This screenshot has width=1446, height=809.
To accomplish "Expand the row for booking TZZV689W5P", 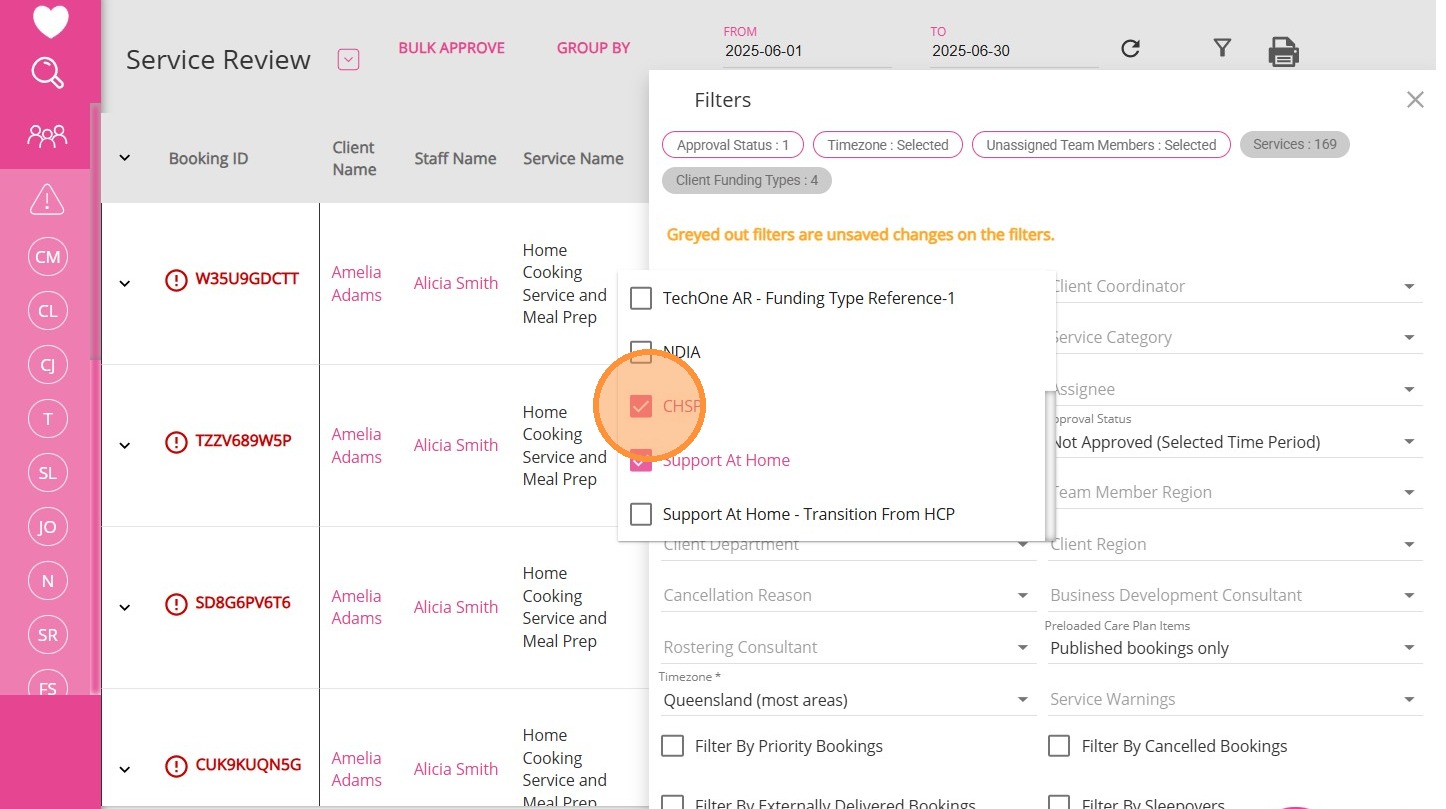I will click(125, 445).
